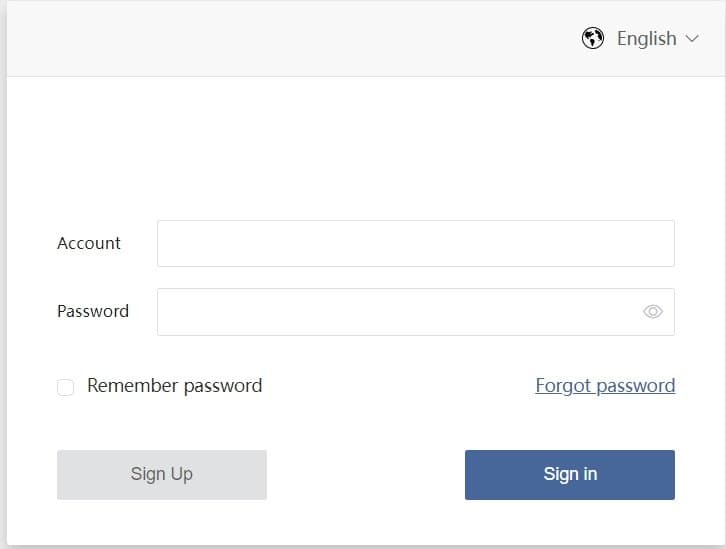The height and width of the screenshot is (549, 726).
Task: Click empty space between checkbox row and Forgot password
Action: [400, 386]
